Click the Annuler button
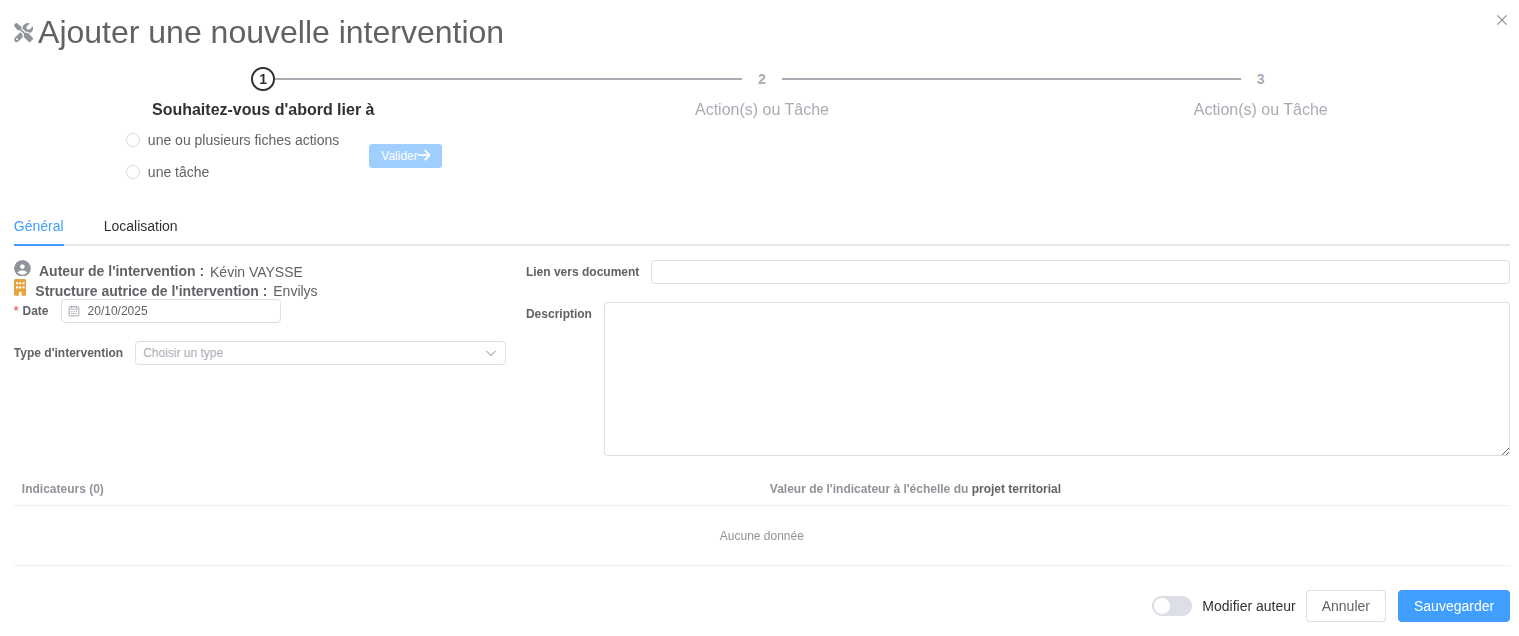The height and width of the screenshot is (636, 1519). pyautogui.click(x=1345, y=606)
